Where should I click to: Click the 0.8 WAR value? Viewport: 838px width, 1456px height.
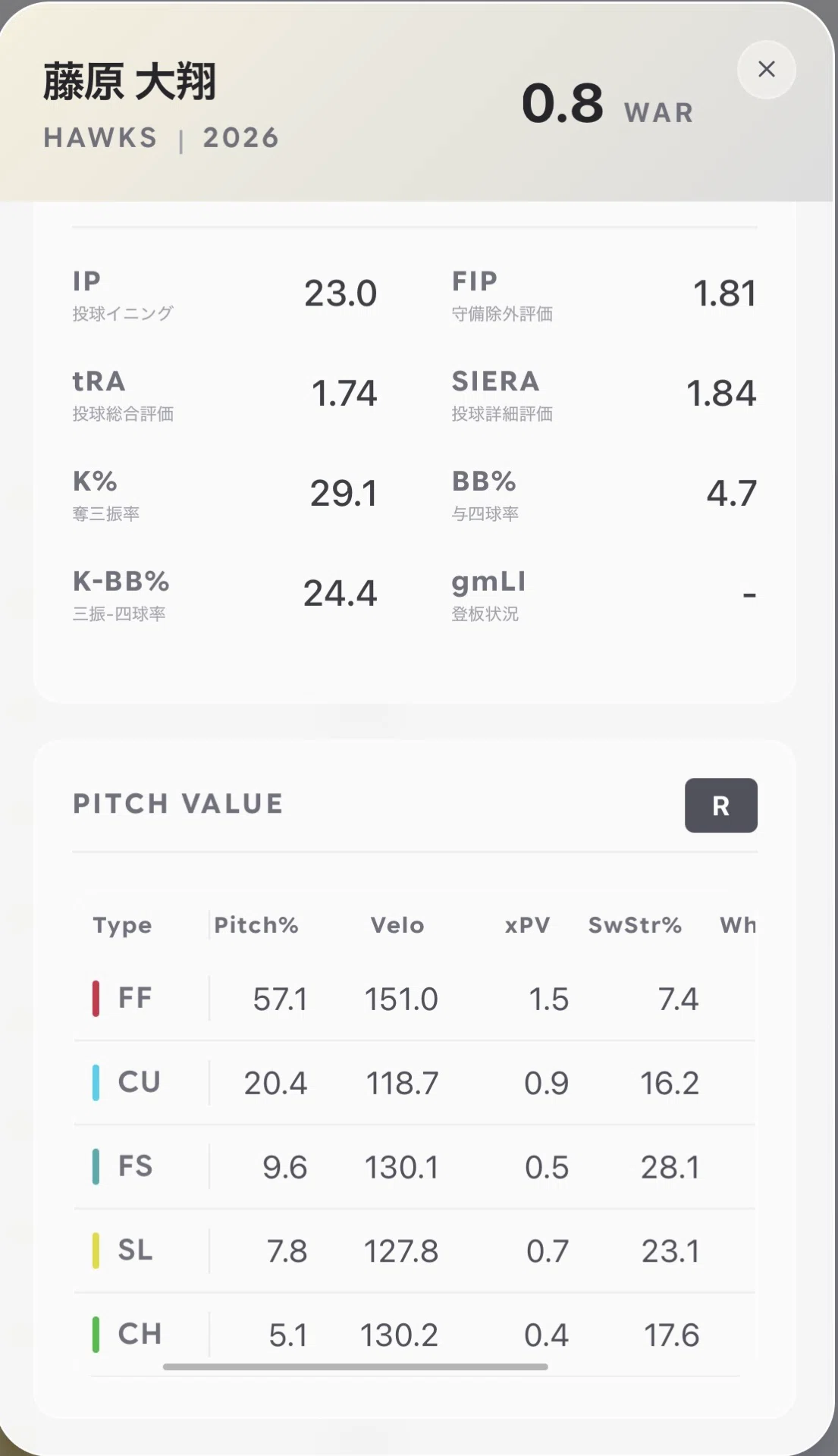[562, 103]
